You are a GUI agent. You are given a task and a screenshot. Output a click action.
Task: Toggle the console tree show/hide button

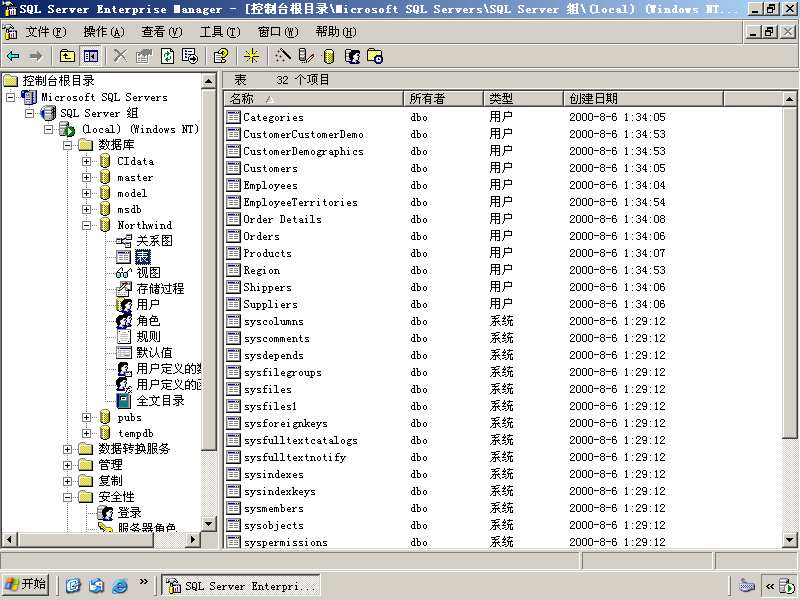(x=91, y=56)
